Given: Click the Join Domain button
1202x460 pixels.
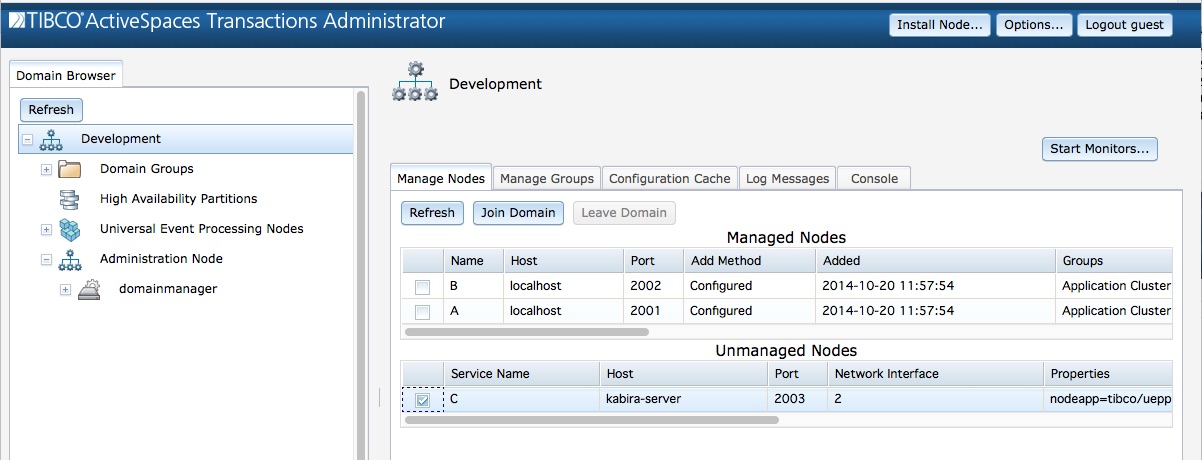Looking at the screenshot, I should [x=519, y=212].
